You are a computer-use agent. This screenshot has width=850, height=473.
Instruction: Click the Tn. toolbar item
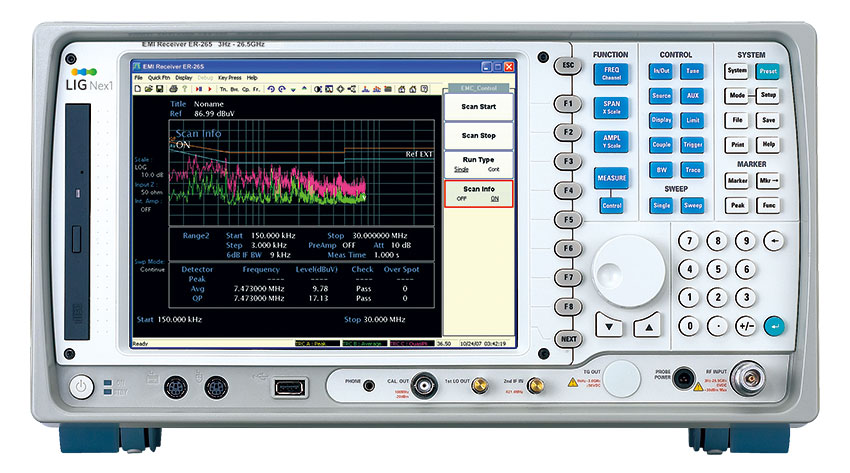click(x=223, y=89)
